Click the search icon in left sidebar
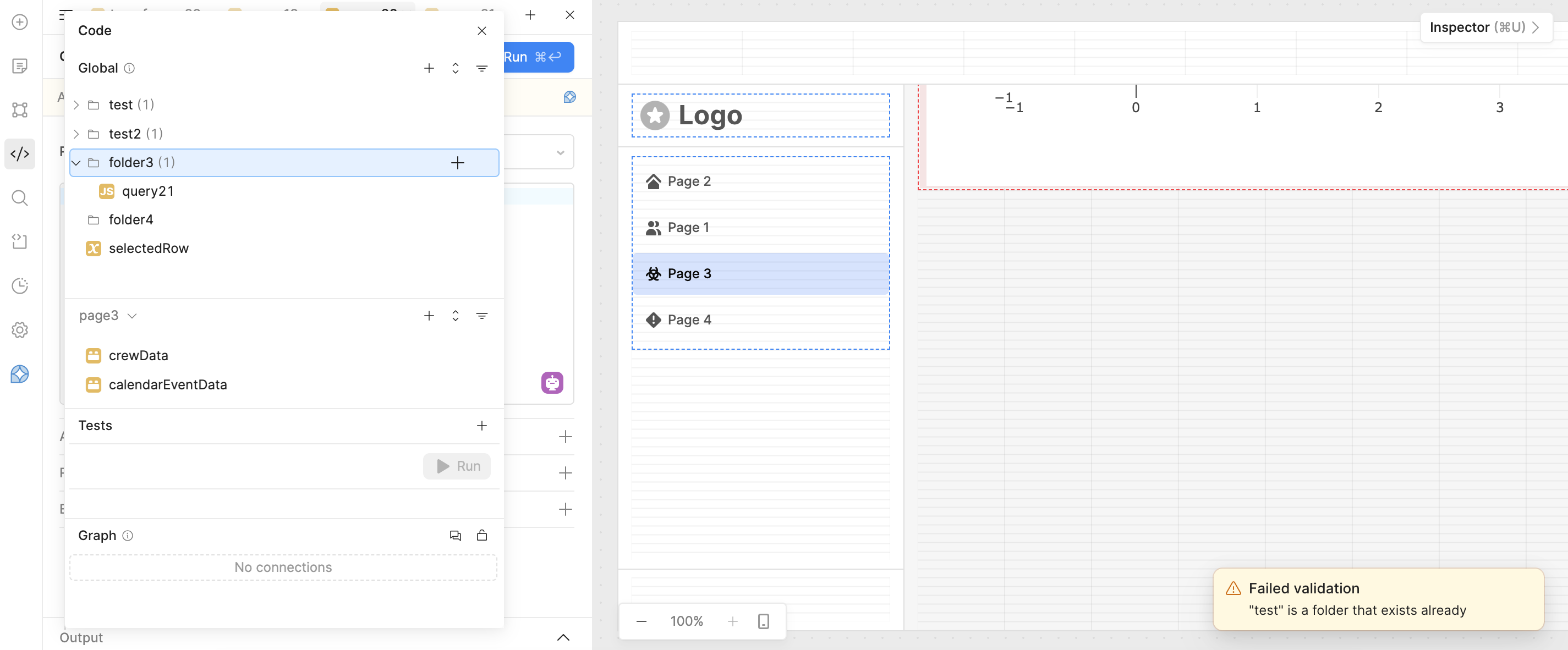Image resolution: width=1568 pixels, height=650 pixels. click(x=20, y=198)
